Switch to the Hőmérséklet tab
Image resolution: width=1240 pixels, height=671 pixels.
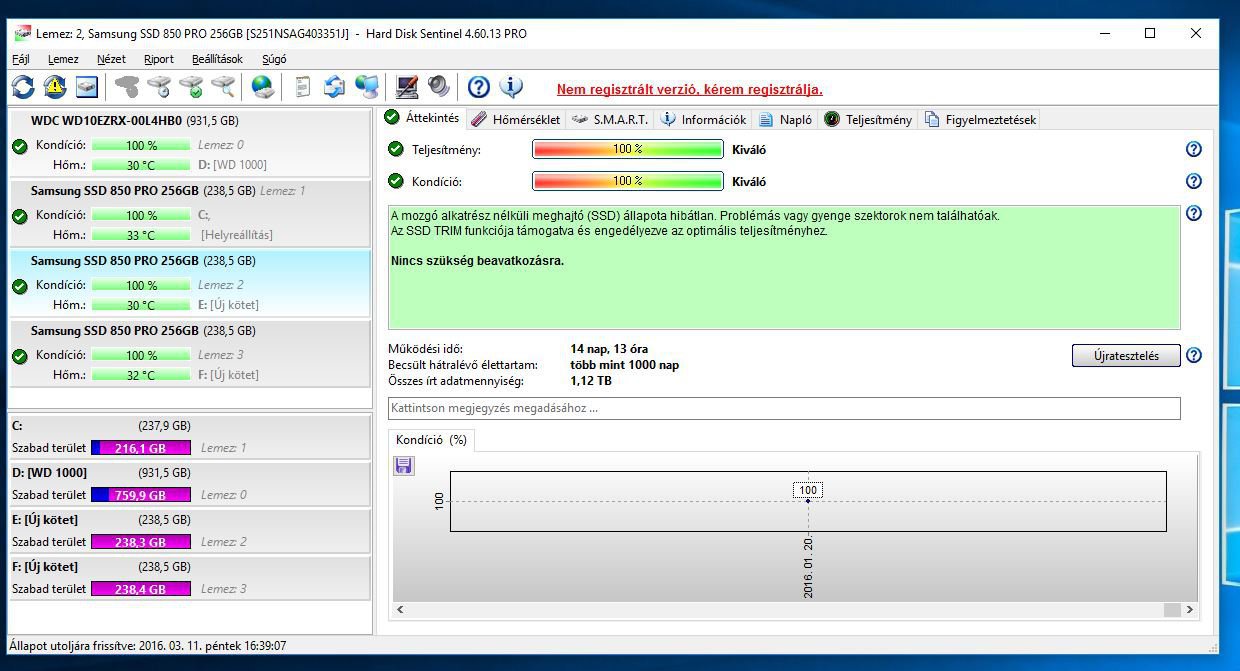[x=515, y=119]
